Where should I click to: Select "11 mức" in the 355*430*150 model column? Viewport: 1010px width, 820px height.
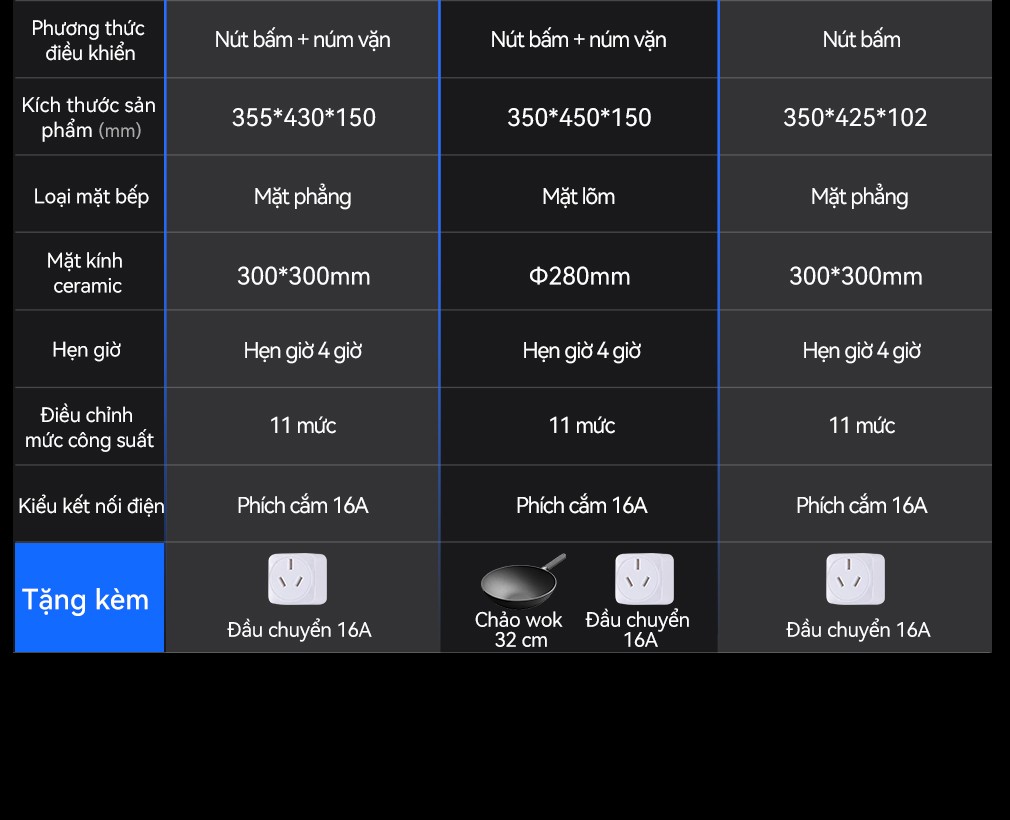[303, 426]
